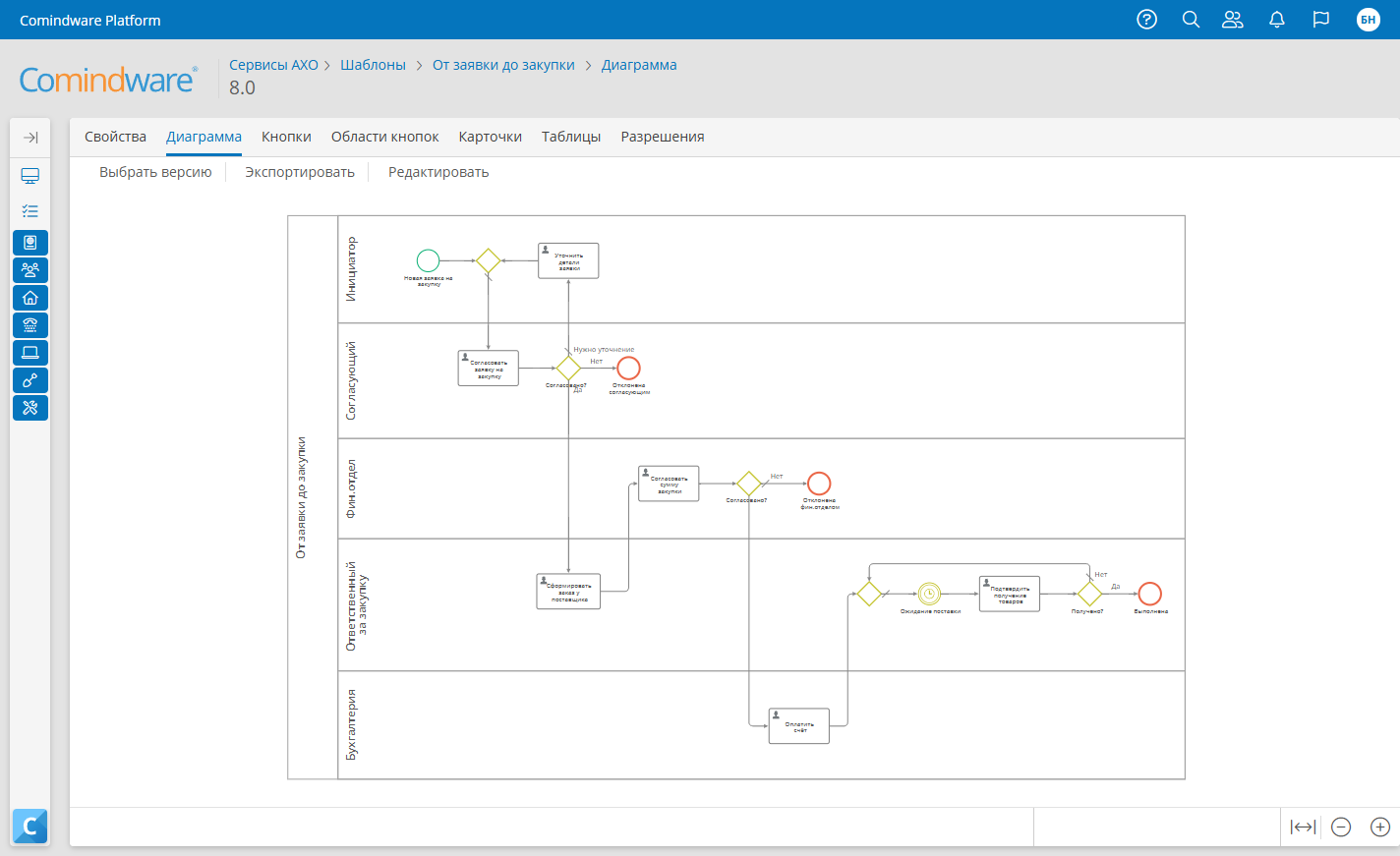This screenshot has height=856, width=1400.
Task: Open the task checklist icon in sidebar
Action: pyautogui.click(x=30, y=210)
